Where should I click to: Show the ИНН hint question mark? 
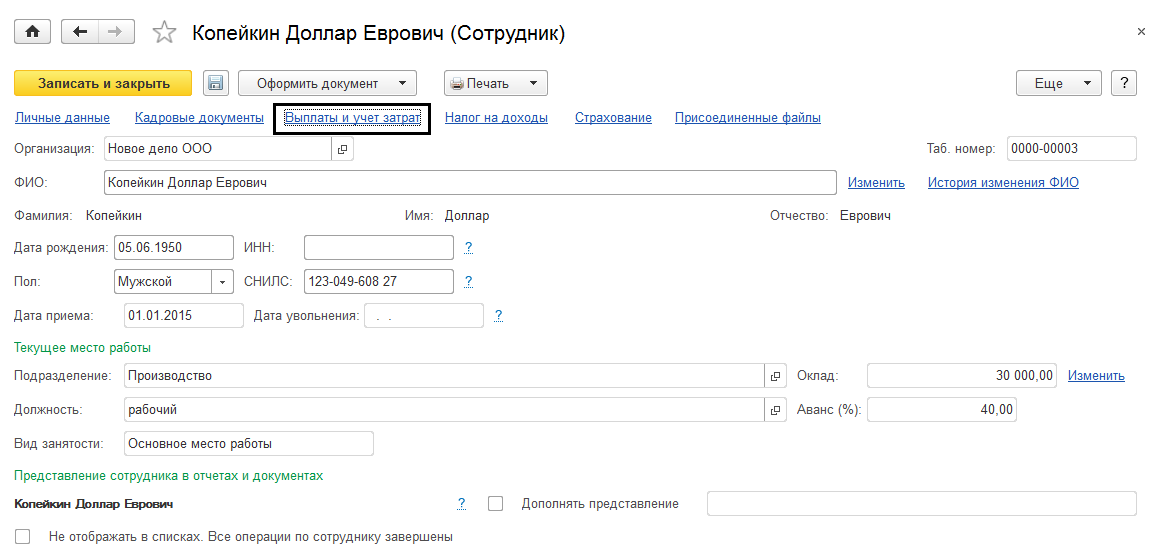pos(468,247)
